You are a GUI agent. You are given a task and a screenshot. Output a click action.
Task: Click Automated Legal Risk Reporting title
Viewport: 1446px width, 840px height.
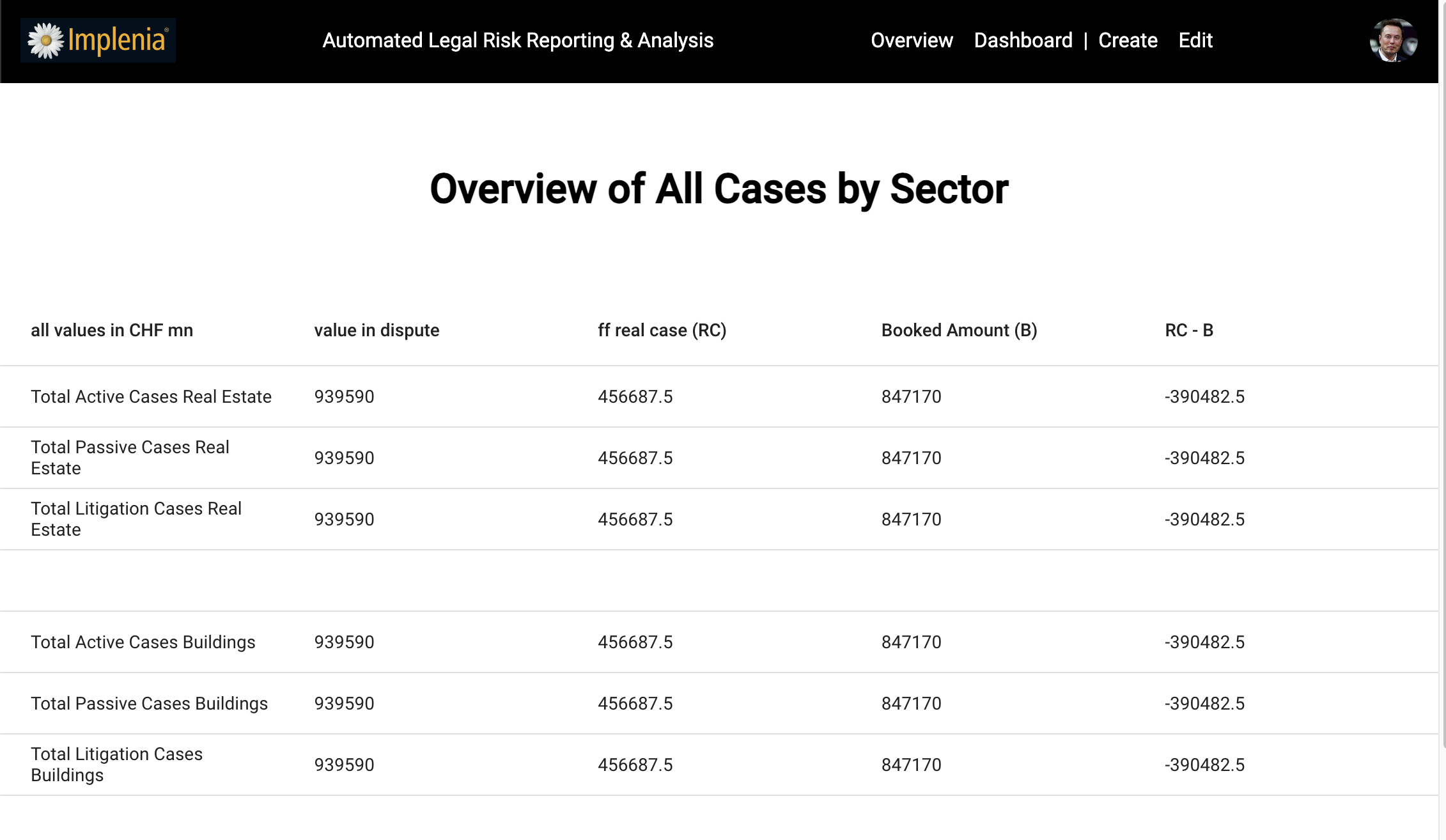click(x=518, y=40)
